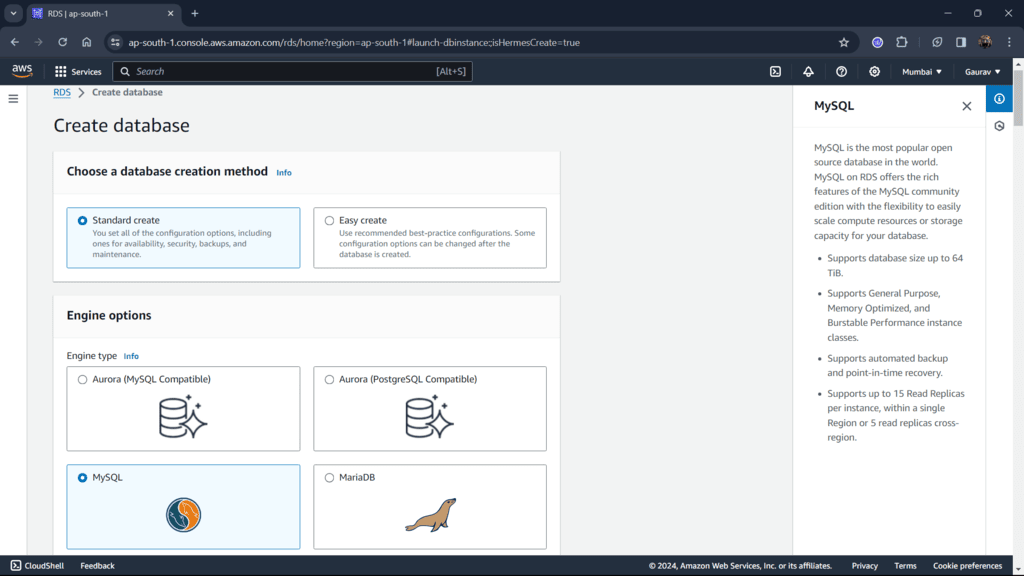Click the extension icon left of the side panel icon
1024x576 pixels.
[936, 42]
